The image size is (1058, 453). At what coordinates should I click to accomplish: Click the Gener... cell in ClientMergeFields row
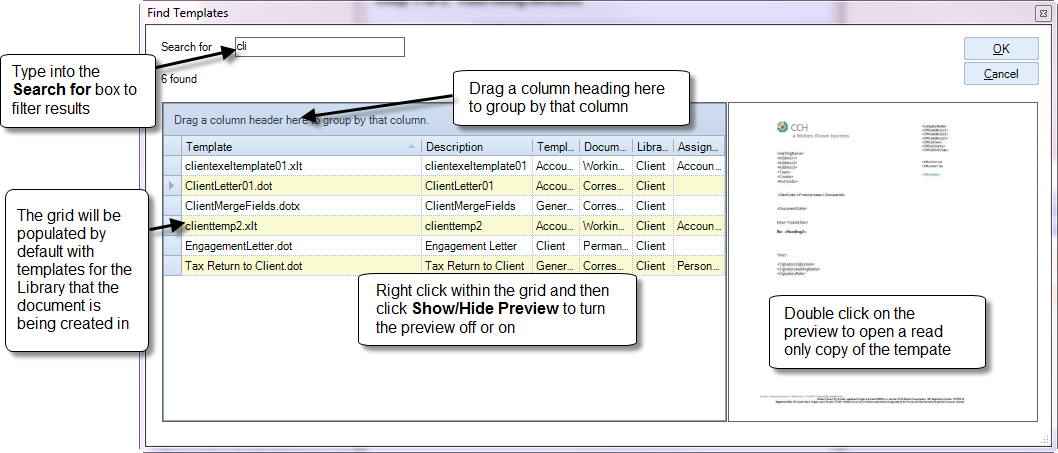pyautogui.click(x=556, y=206)
